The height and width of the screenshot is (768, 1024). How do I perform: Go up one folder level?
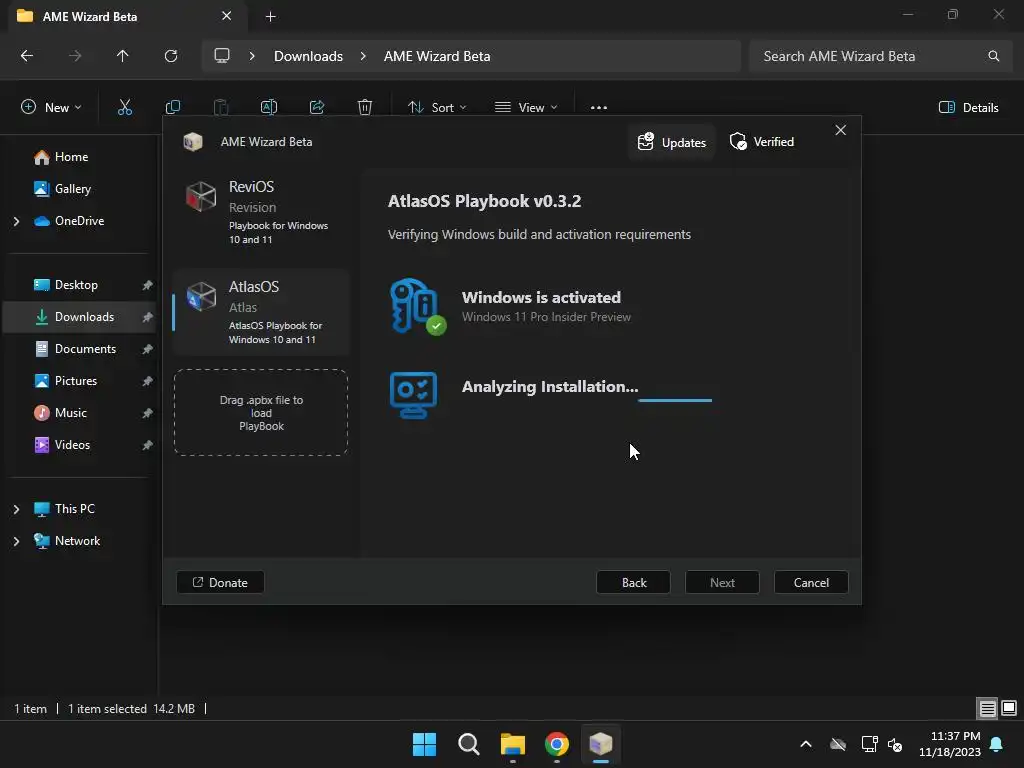click(122, 56)
